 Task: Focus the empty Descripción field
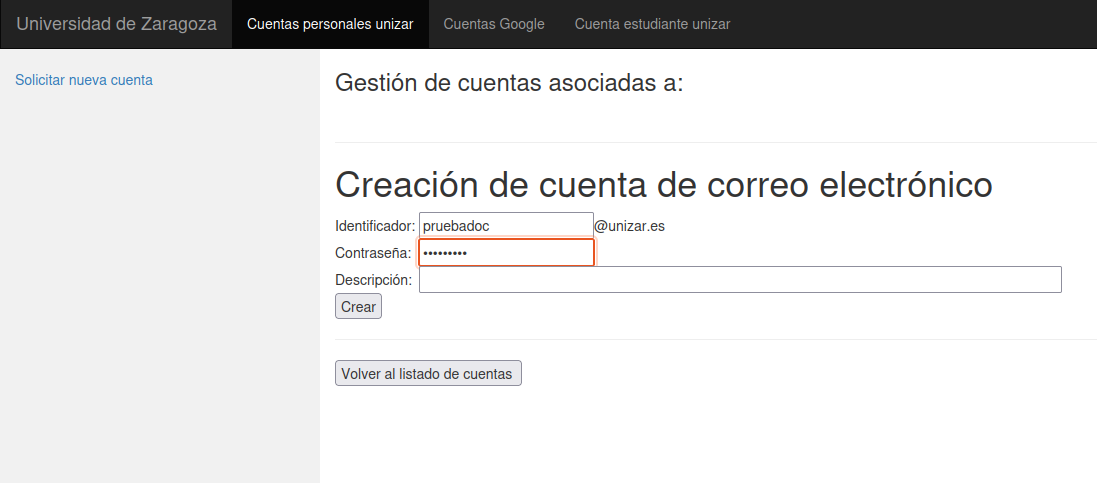click(740, 279)
